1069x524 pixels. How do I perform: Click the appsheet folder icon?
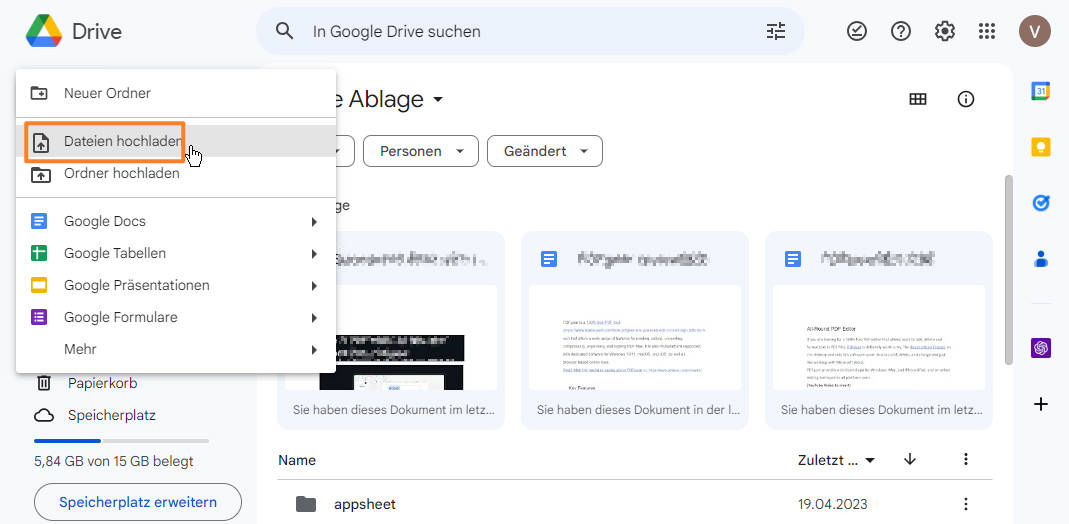[x=306, y=504]
